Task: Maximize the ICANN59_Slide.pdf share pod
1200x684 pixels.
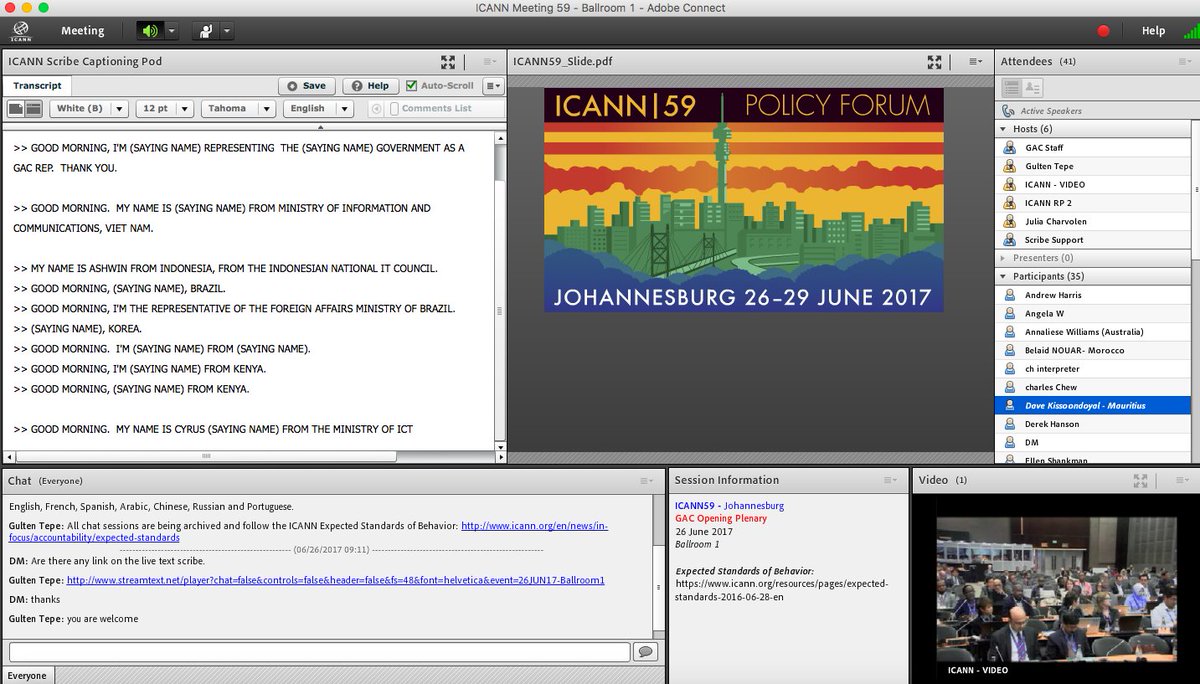Action: (934, 61)
